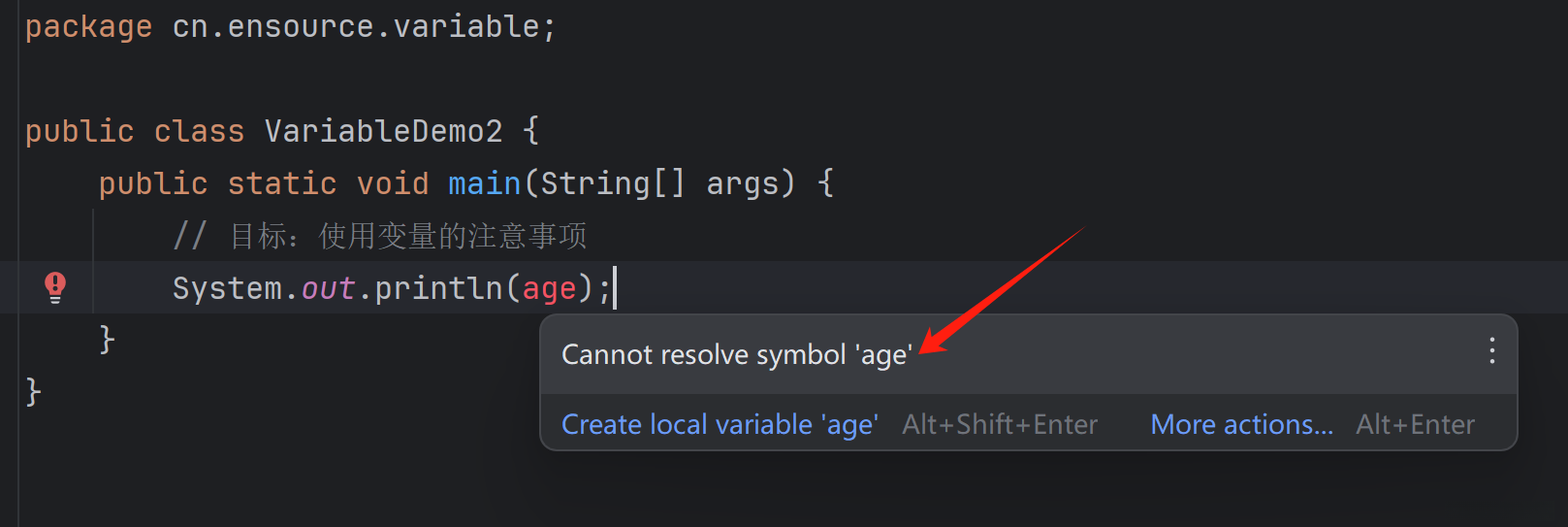This screenshot has width=1568, height=527.
Task: Click the main method name
Action: pos(484,183)
